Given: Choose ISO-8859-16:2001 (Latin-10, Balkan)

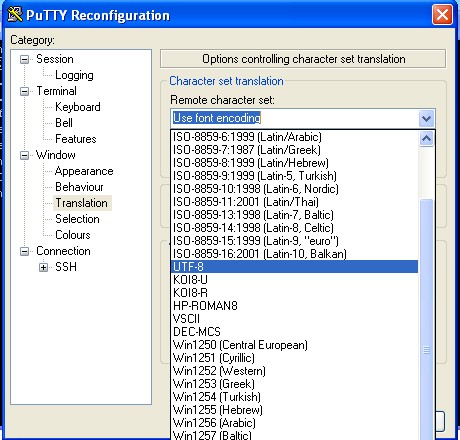Looking at the screenshot, I should coord(295,254).
